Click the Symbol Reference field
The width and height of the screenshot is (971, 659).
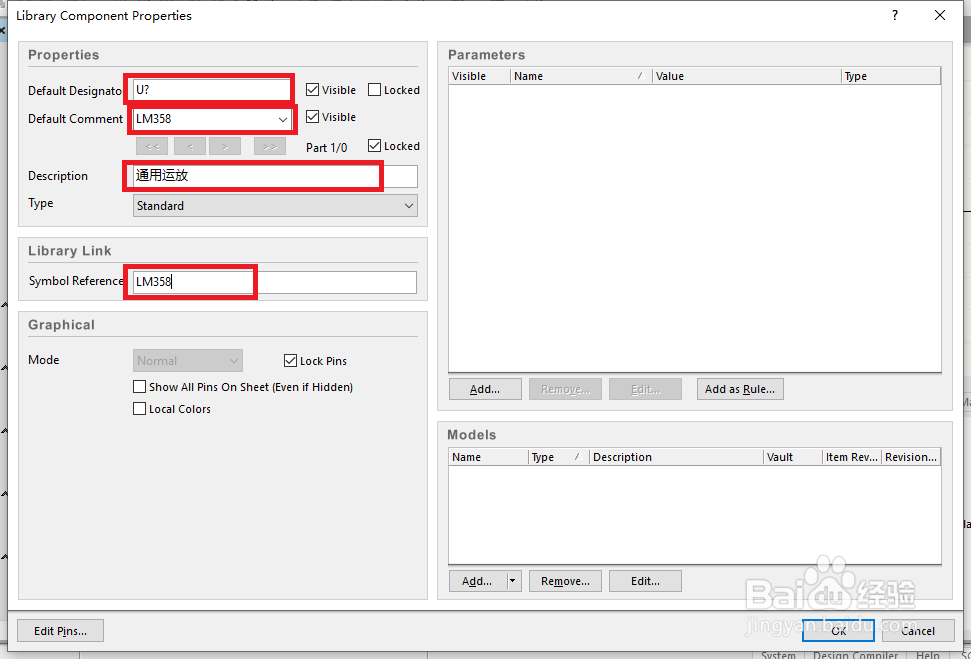pos(275,282)
